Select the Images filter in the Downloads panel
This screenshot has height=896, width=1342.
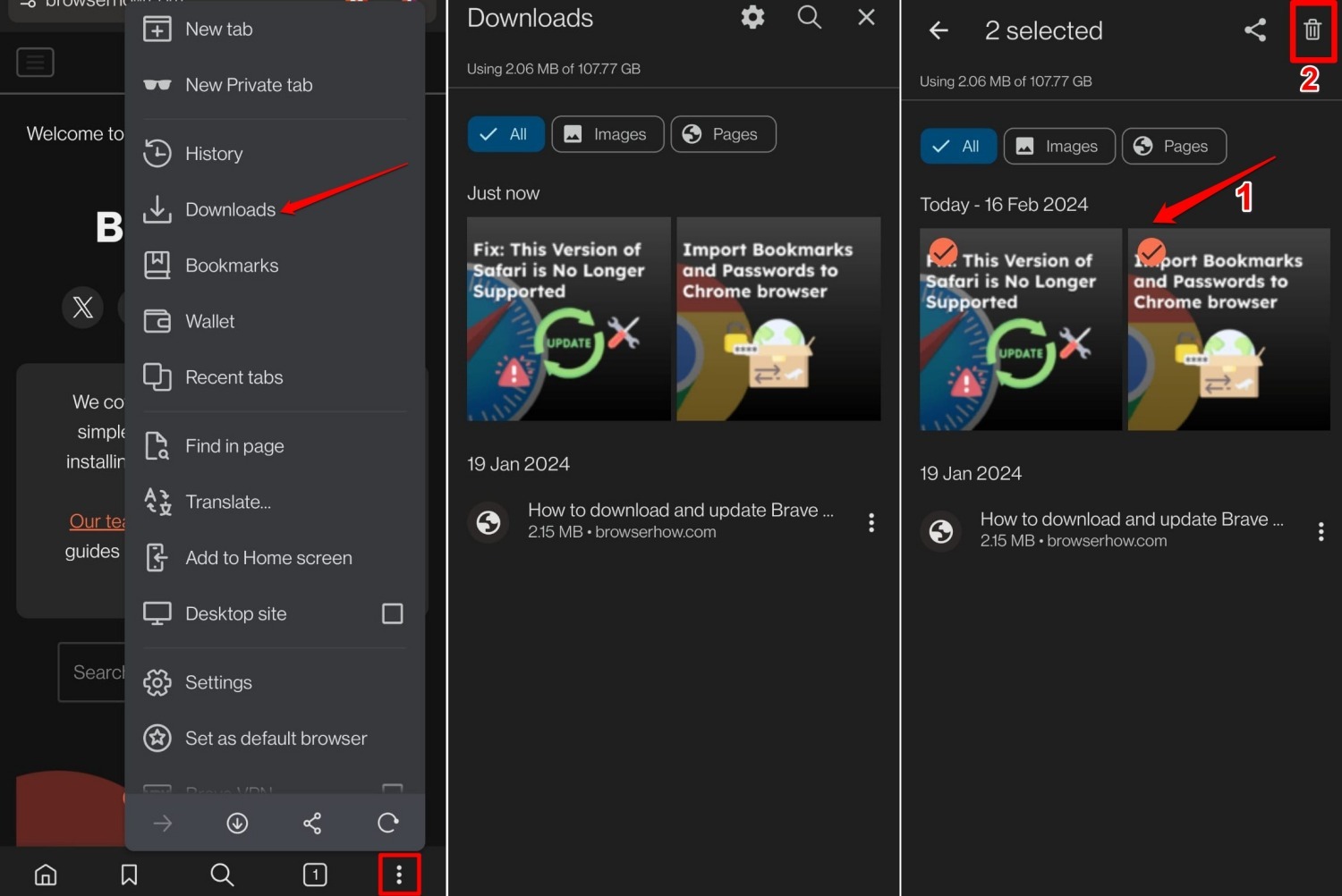pos(607,134)
